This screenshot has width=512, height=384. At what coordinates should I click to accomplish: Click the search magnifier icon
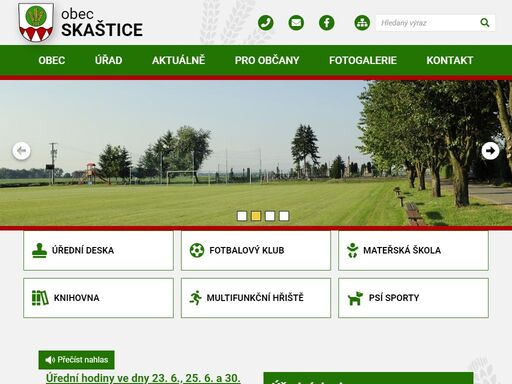coord(485,23)
